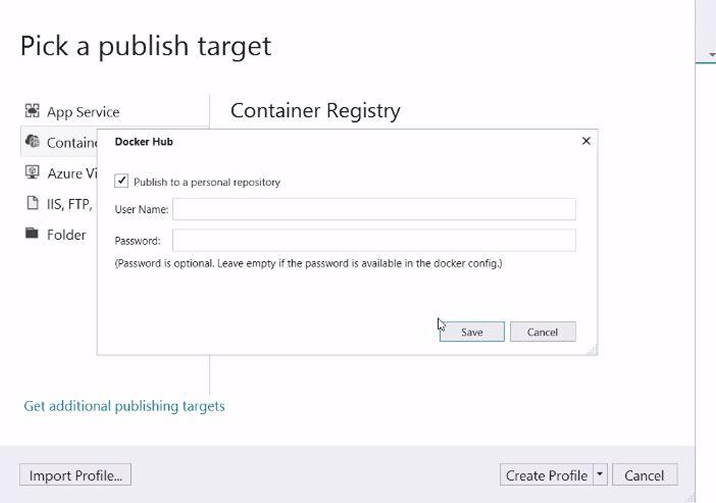Save the Docker Hub credentials
This screenshot has height=503, width=716.
point(471,332)
